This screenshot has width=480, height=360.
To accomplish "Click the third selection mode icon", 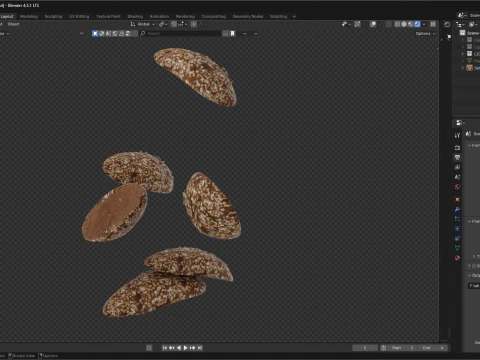I will (x=108, y=33).
